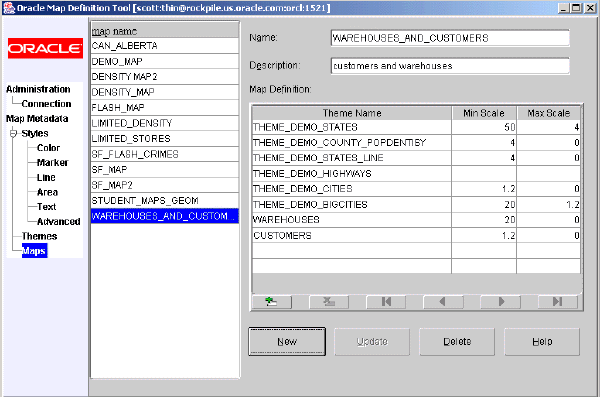600x397 pixels.
Task: Select LIMITED_DENSITY in map list
Action: [165, 123]
